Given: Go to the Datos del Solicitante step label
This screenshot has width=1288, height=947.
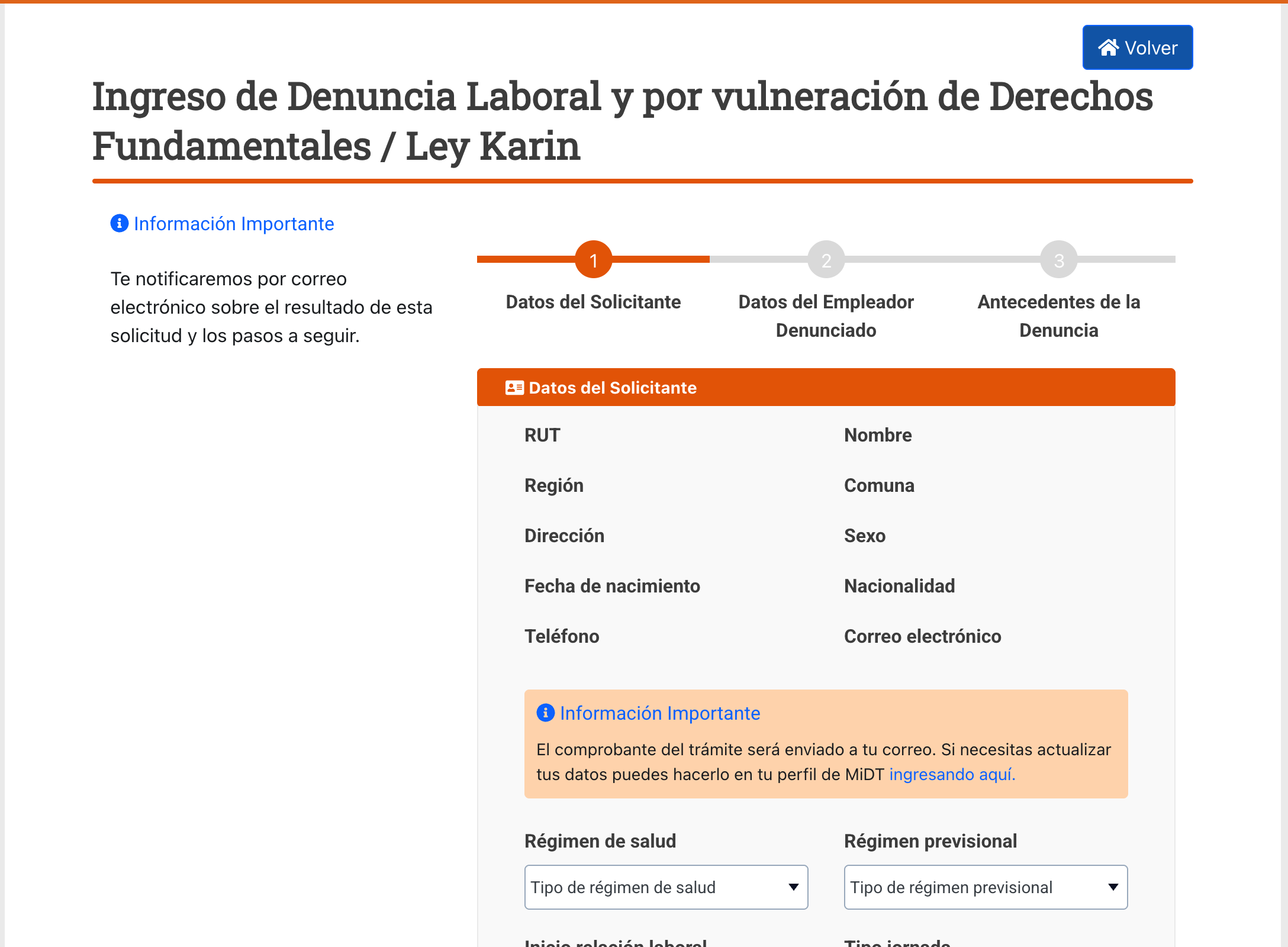Looking at the screenshot, I should click(594, 302).
